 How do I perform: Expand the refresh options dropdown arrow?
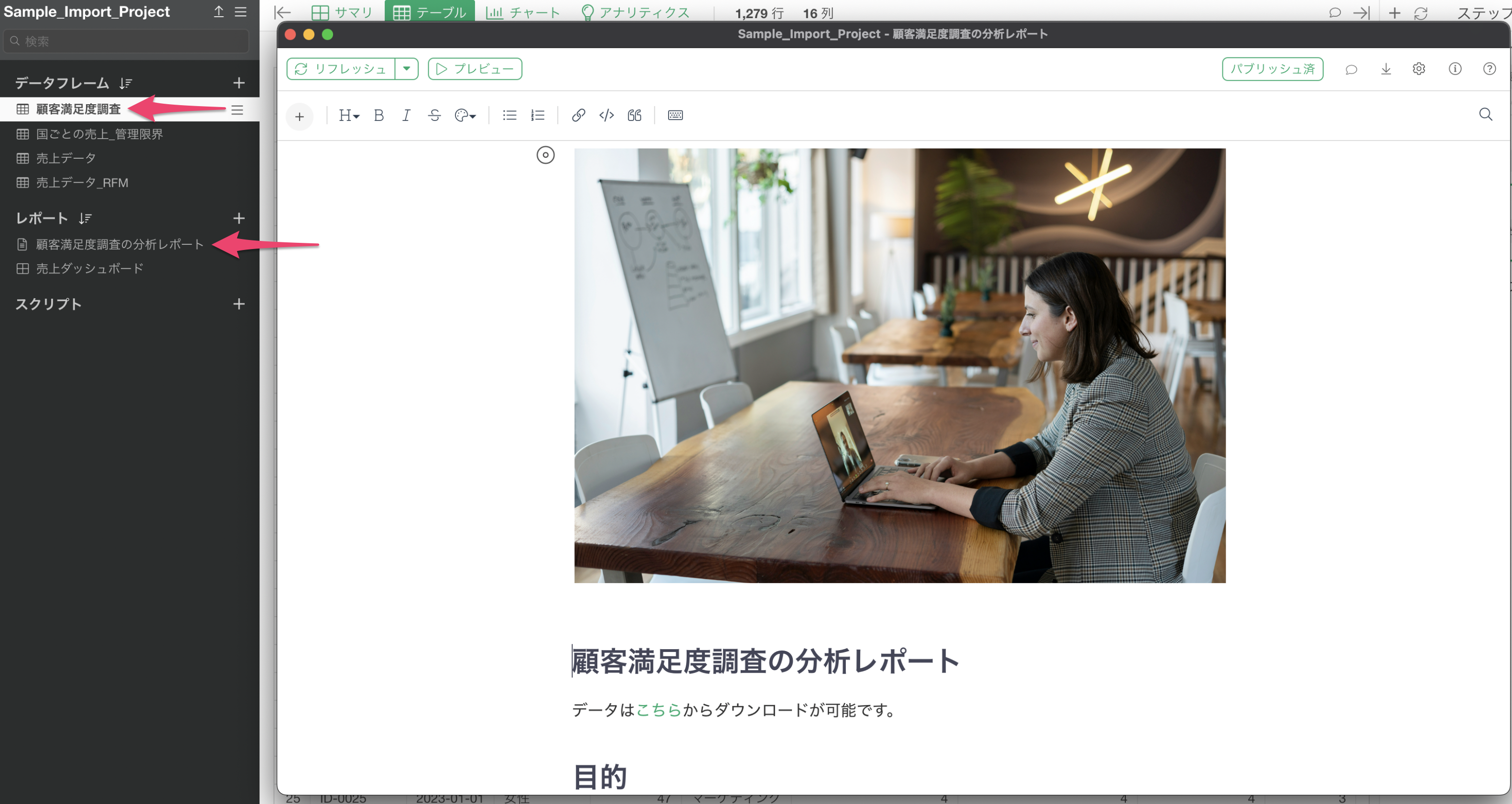(x=406, y=69)
